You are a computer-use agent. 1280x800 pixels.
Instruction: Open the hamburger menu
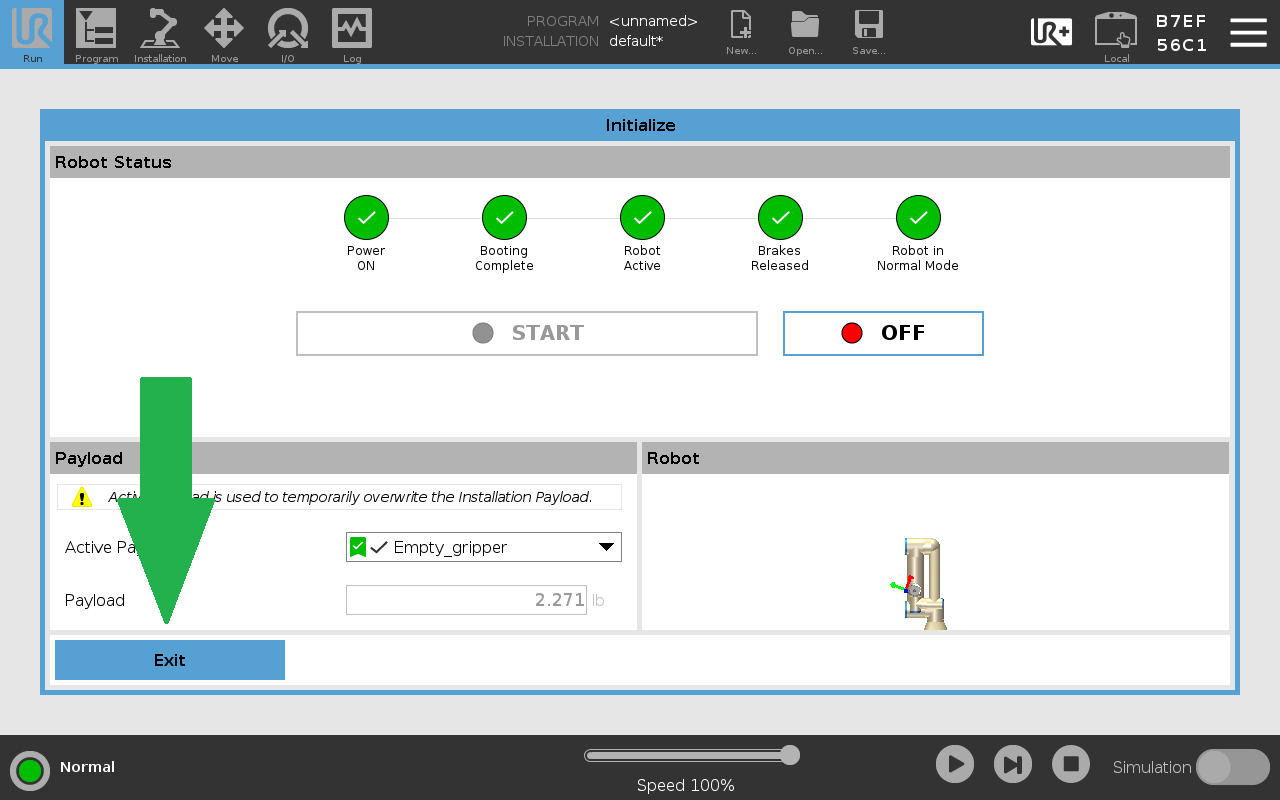[x=1248, y=32]
